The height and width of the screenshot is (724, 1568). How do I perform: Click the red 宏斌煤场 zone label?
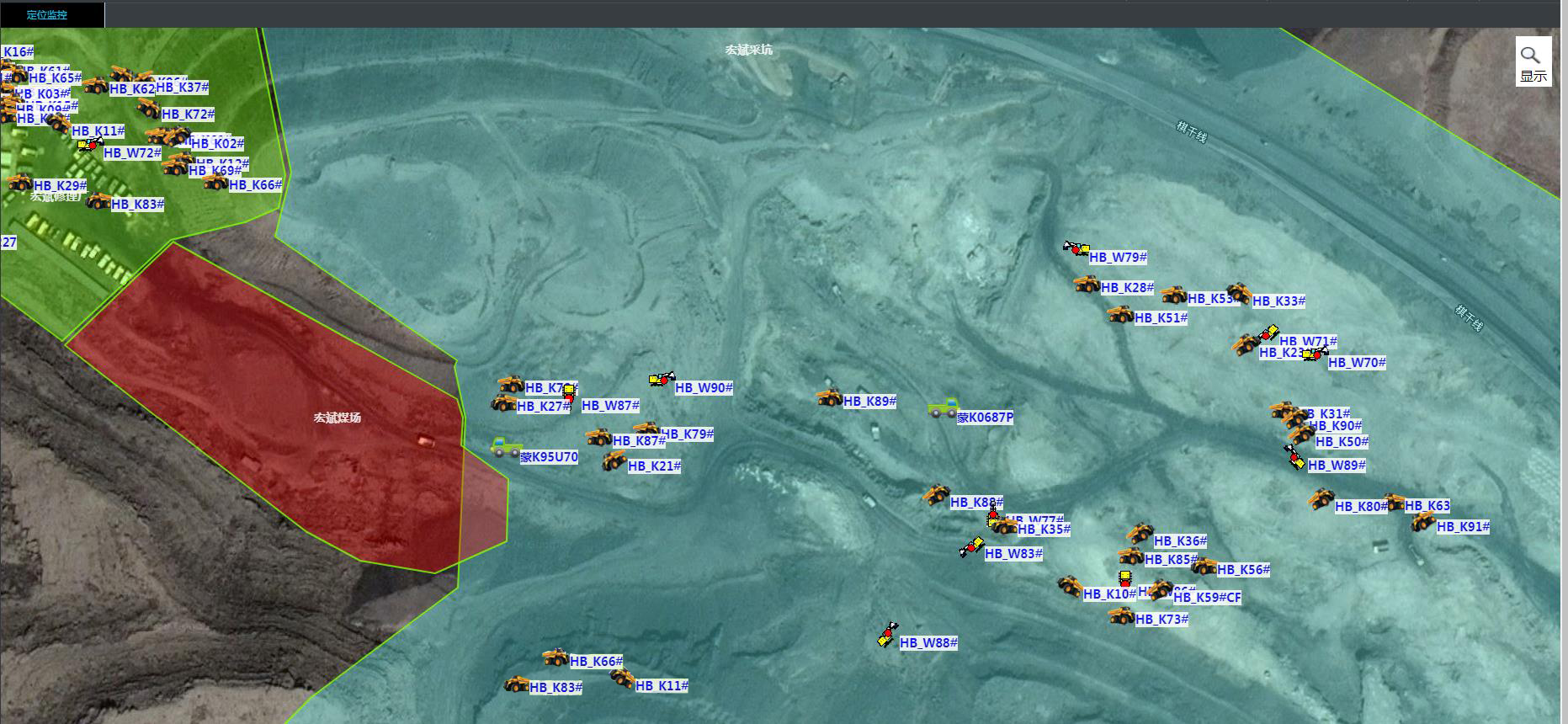coord(337,418)
